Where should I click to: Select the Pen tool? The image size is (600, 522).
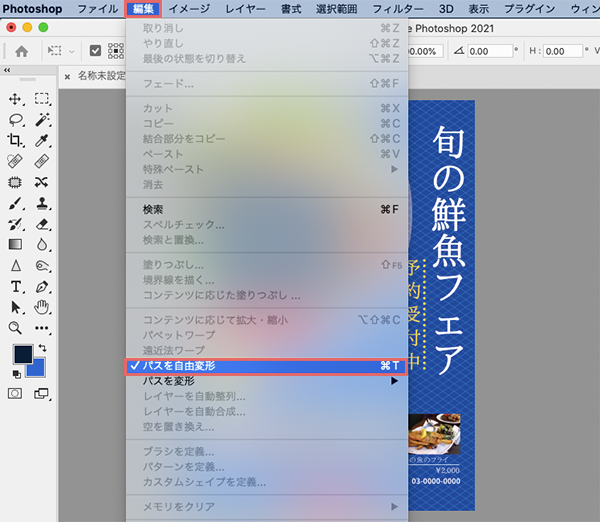pyautogui.click(x=42, y=286)
